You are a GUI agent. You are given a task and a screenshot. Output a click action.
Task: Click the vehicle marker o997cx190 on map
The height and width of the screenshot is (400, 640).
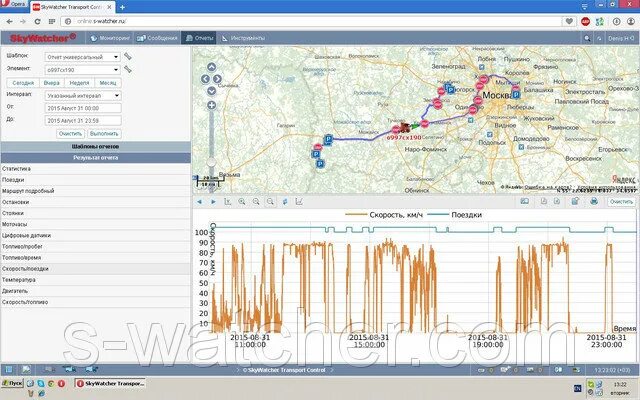pos(405,127)
